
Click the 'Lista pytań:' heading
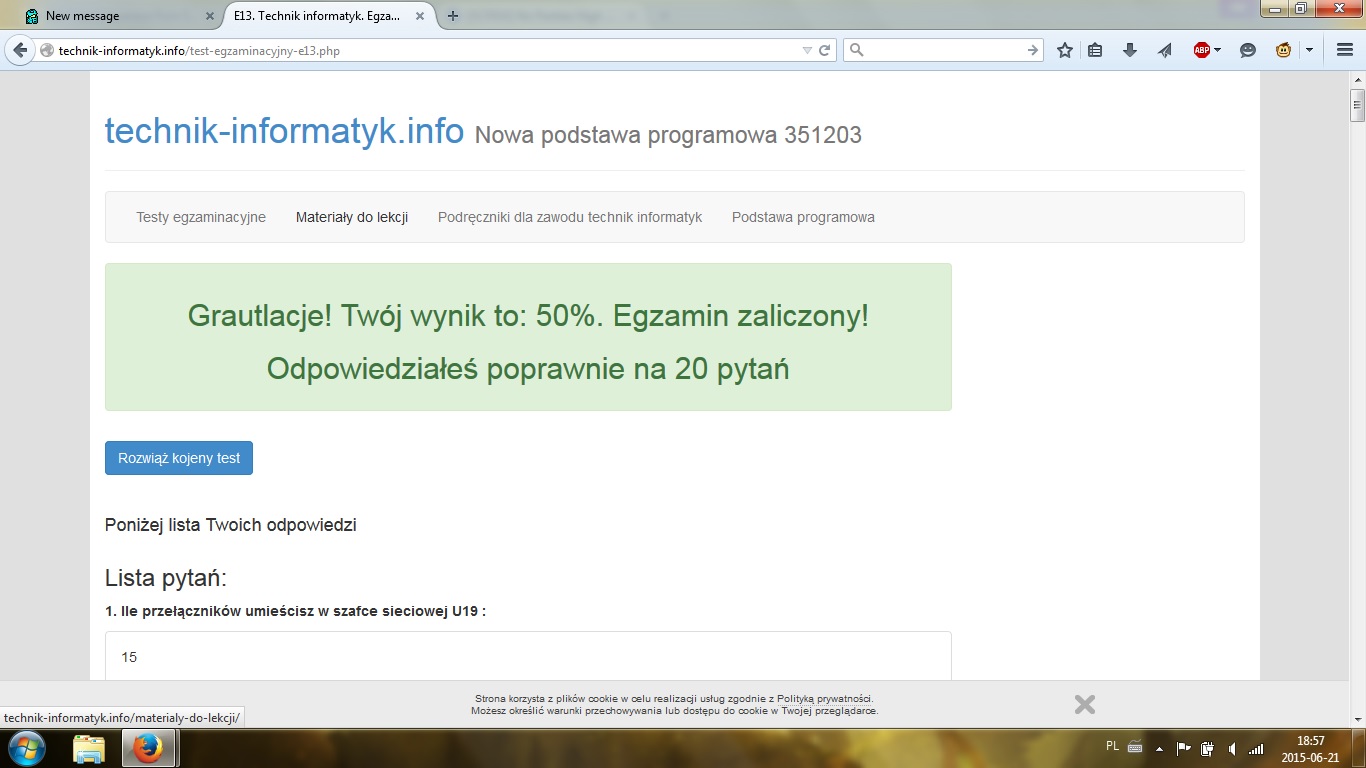[166, 578]
